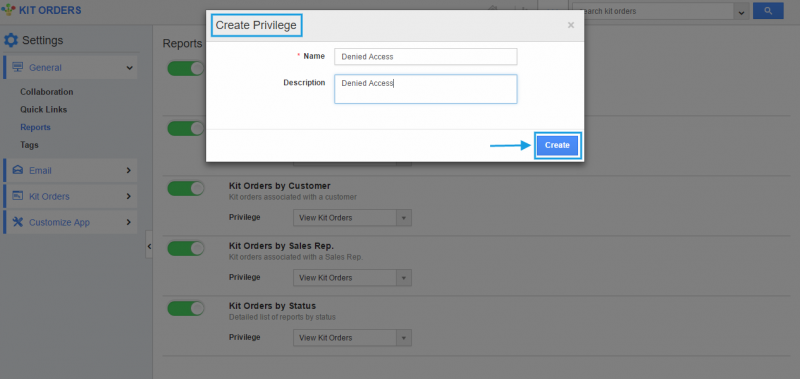Open Privilege dropdown for Kit Orders by Sales Rep.
800x379 pixels.
tap(352, 278)
